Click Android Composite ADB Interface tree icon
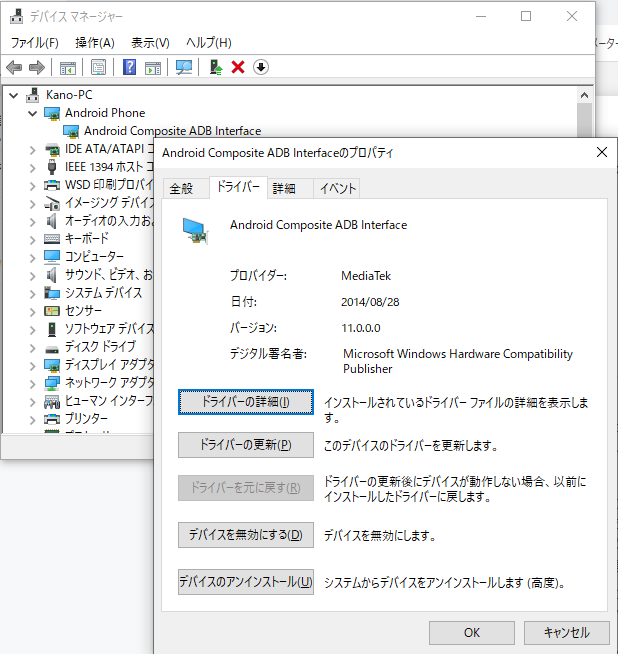 click(71, 131)
